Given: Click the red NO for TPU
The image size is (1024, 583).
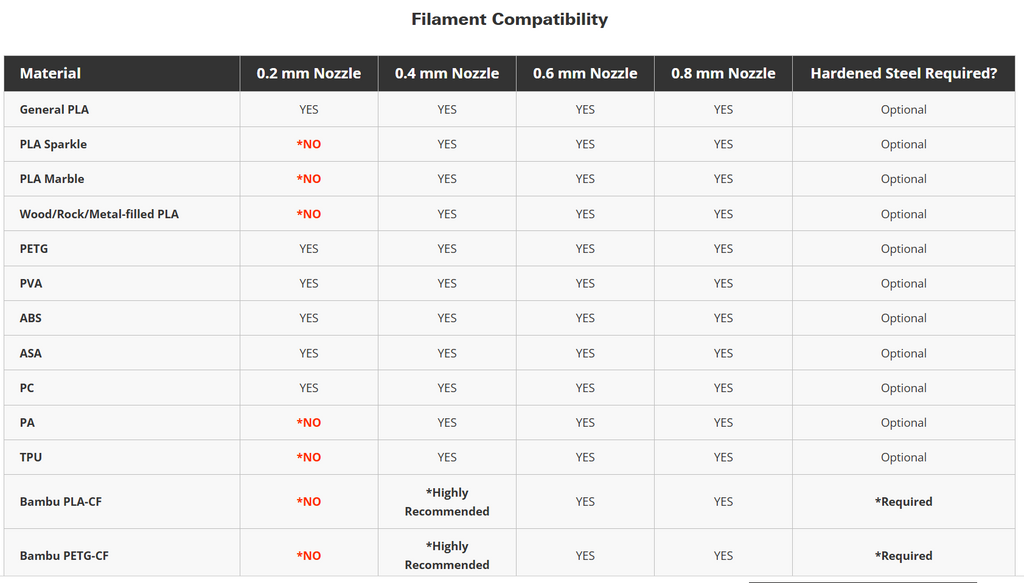Looking at the screenshot, I should 309,457.
